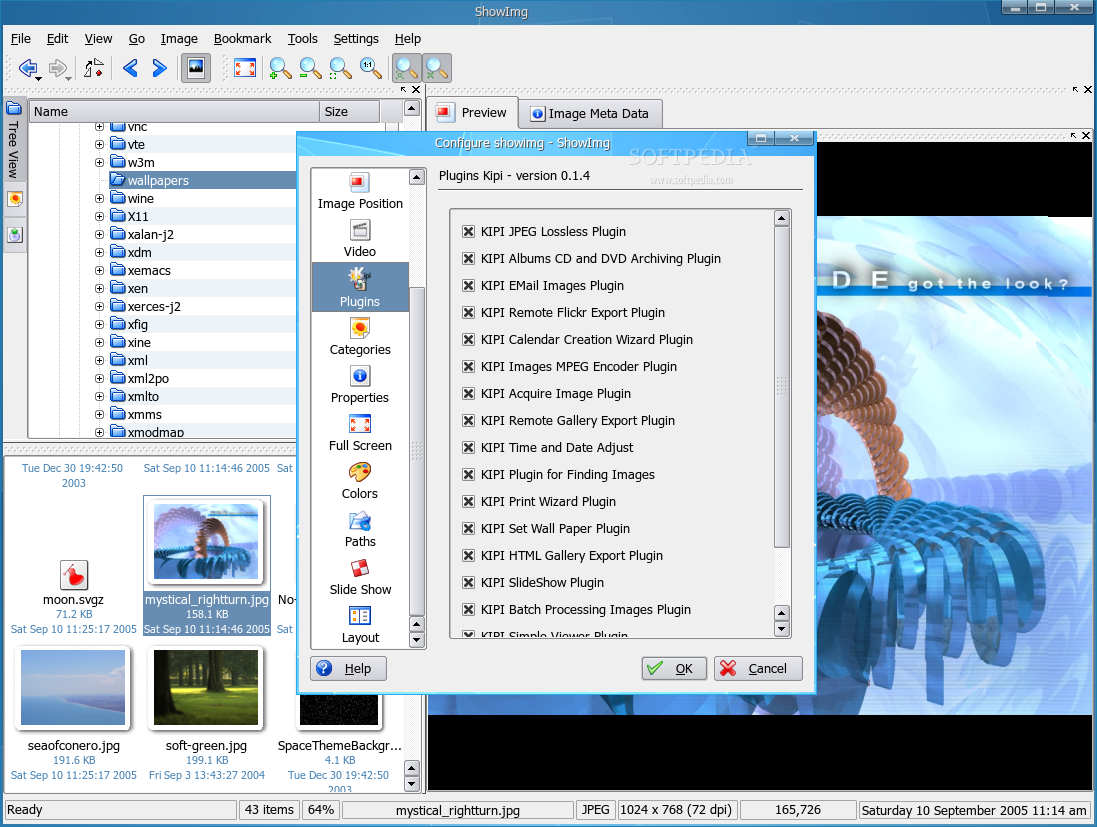Toggle the last magnifier icon in toolbar
The height and width of the screenshot is (827, 1097).
coord(437,68)
